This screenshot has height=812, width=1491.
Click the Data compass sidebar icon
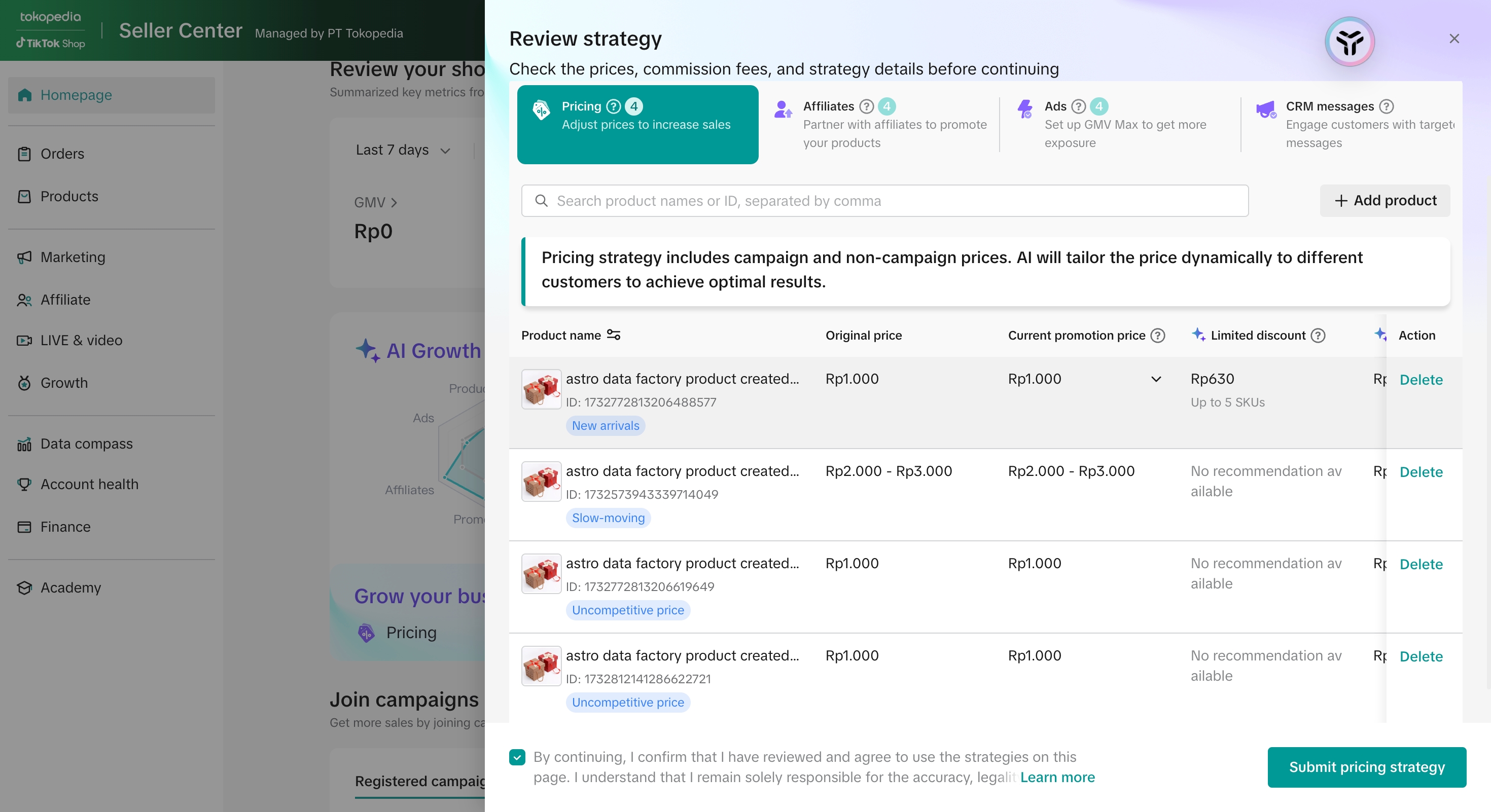24,444
